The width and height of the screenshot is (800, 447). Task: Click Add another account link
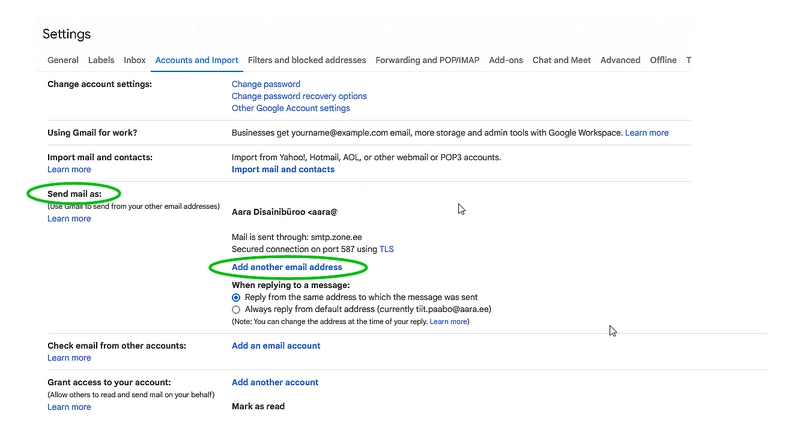[x=275, y=382]
